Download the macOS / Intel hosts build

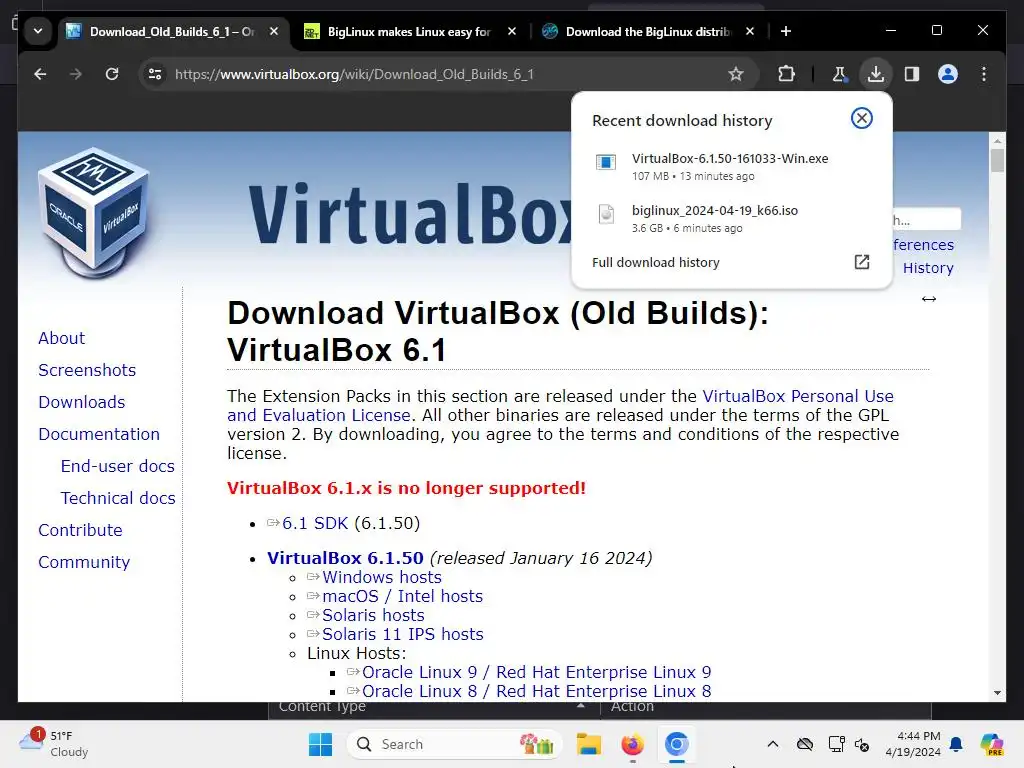pos(402,596)
